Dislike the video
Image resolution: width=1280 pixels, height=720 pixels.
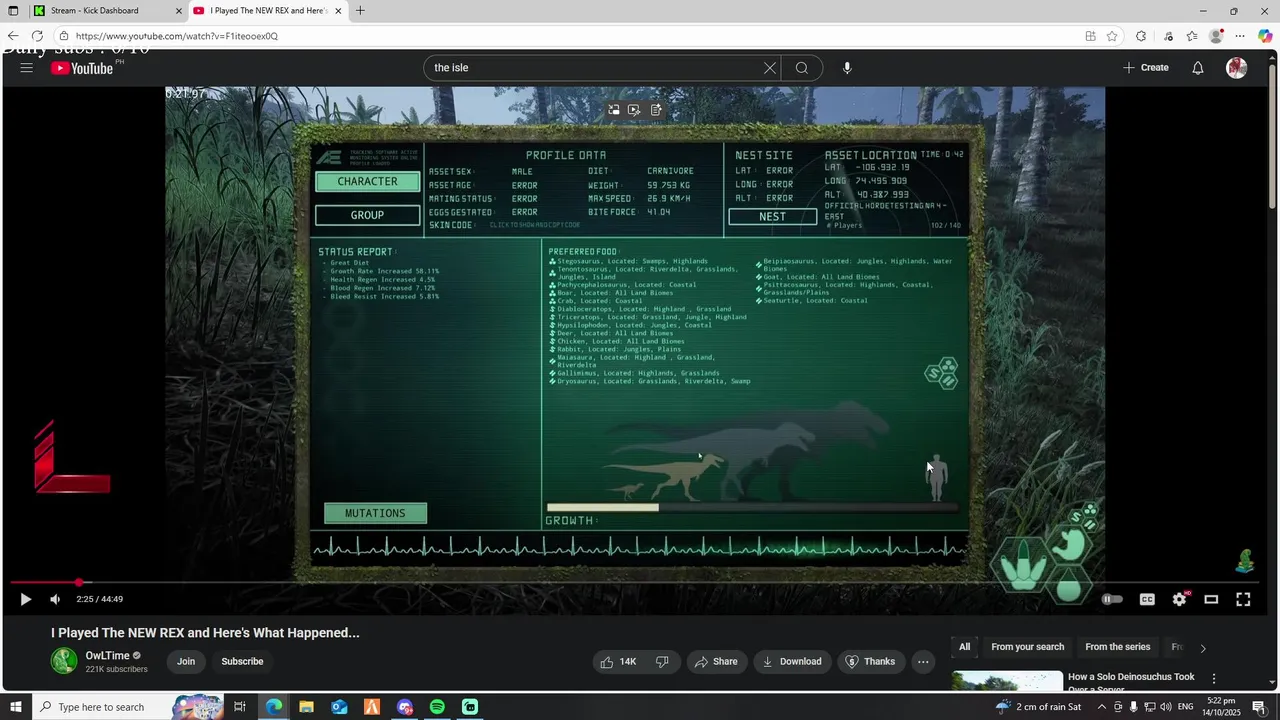pyautogui.click(x=662, y=661)
